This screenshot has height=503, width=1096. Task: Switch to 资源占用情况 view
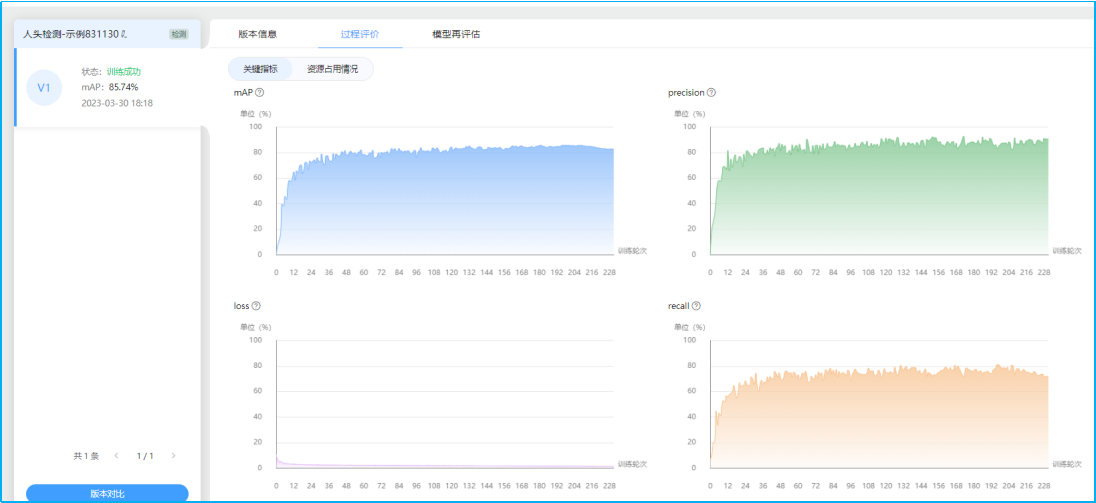[x=332, y=69]
